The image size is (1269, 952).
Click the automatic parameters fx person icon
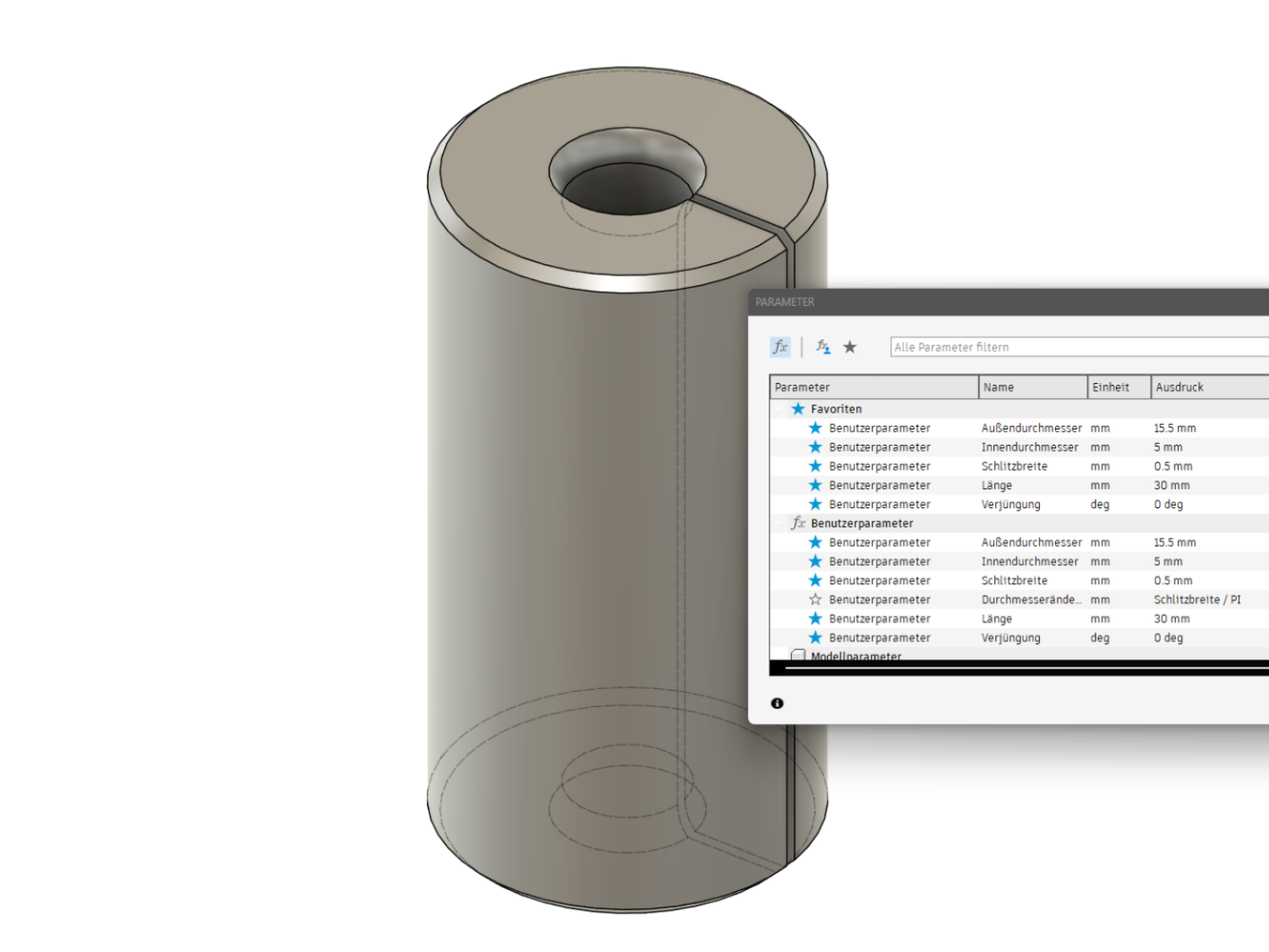(823, 347)
